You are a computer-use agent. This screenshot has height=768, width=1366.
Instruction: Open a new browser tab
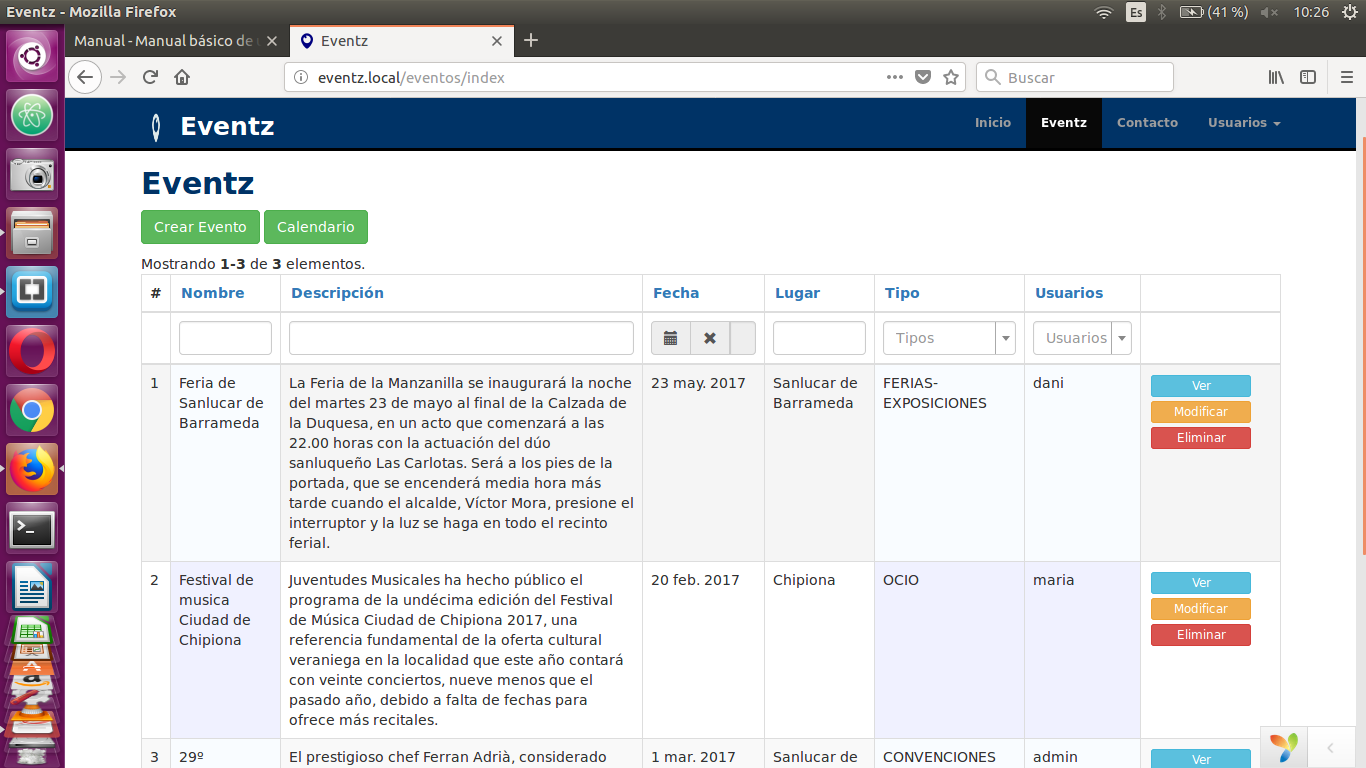(531, 41)
